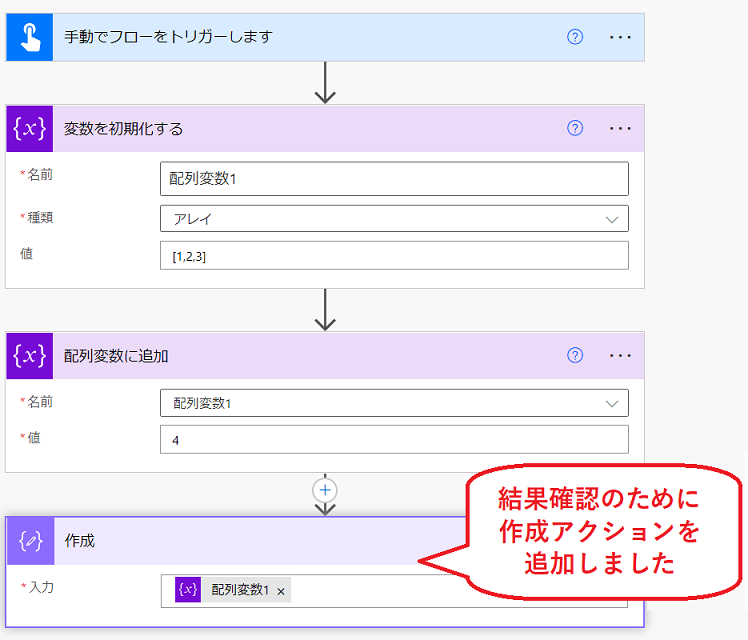Open the 配列変数に追加 ellipsis menu

click(x=620, y=356)
